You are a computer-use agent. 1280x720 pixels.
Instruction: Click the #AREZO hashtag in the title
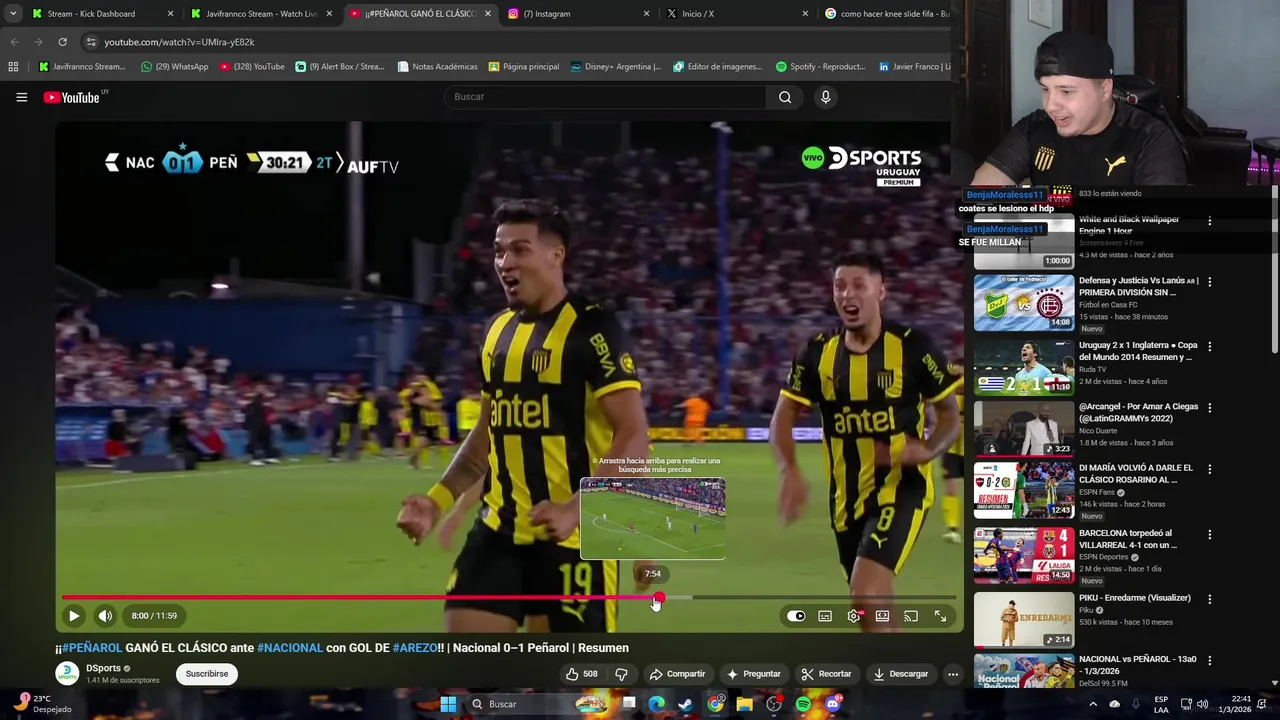pyautogui.click(x=415, y=648)
